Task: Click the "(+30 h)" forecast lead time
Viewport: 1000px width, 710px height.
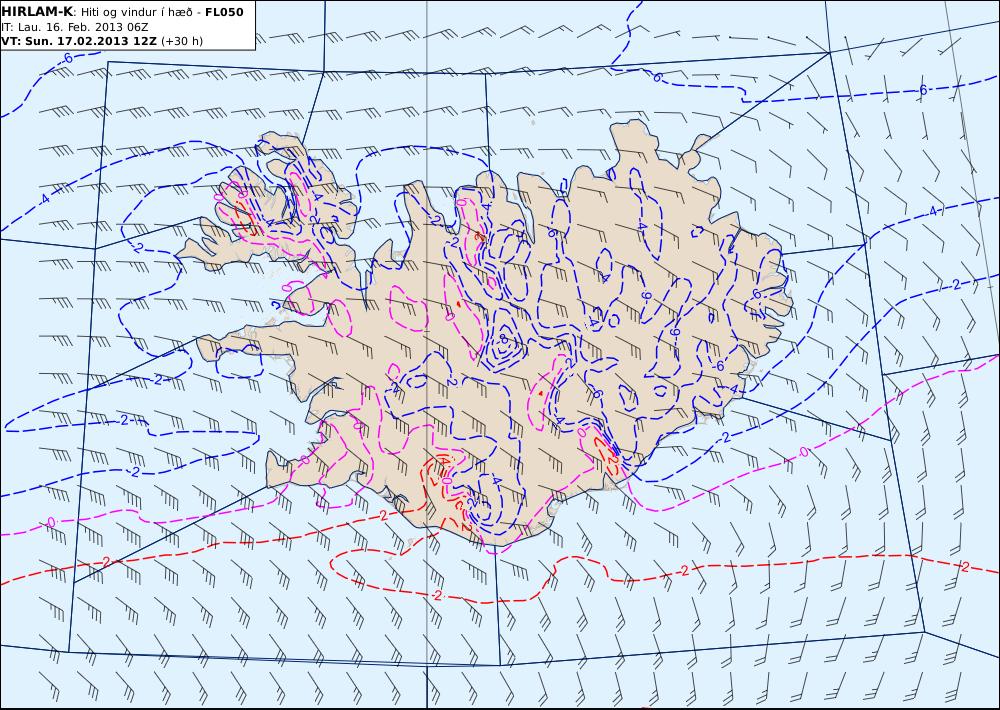Action: pyautogui.click(x=182, y=41)
